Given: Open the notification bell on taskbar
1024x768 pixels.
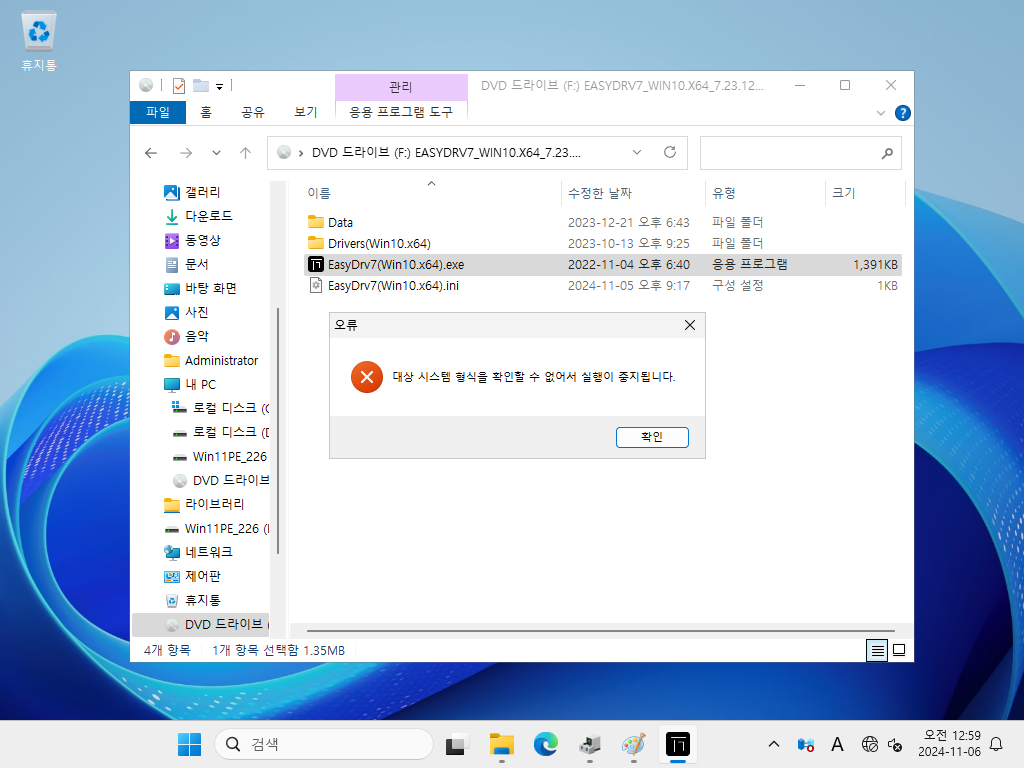Looking at the screenshot, I should click(x=997, y=744).
